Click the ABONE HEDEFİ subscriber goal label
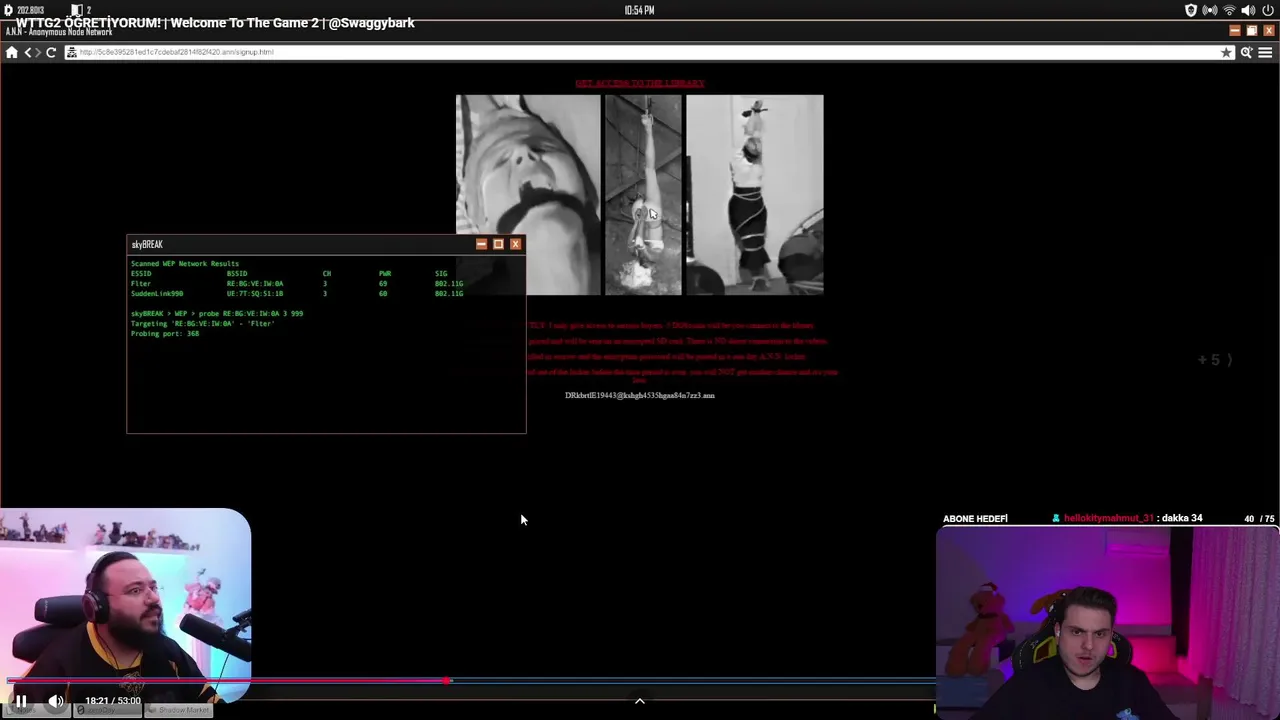The width and height of the screenshot is (1280, 720). pos(975,519)
